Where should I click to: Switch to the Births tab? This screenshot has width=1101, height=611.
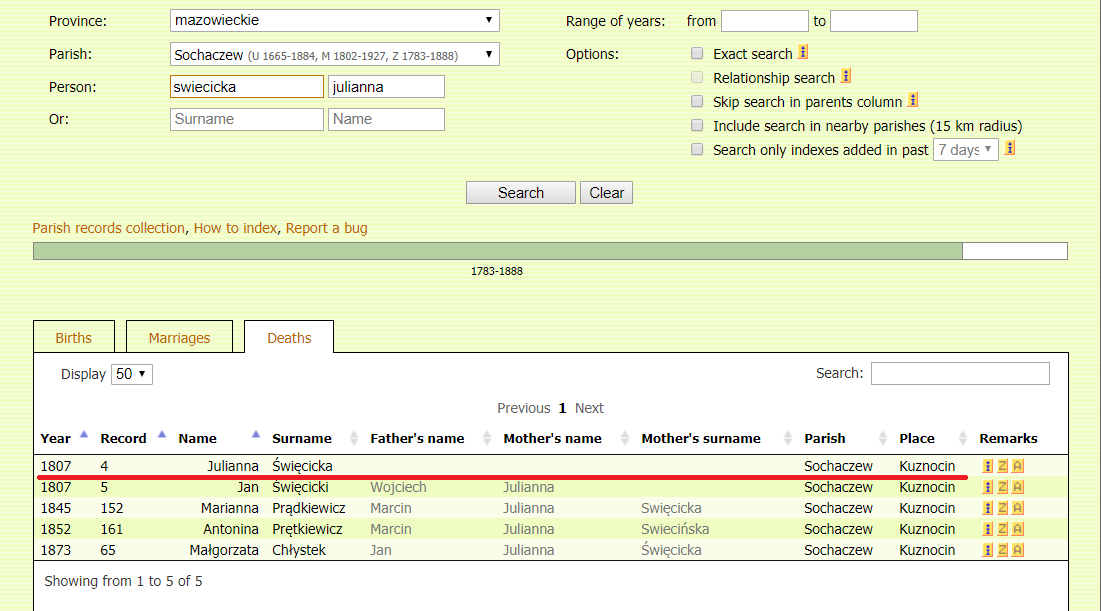coord(74,338)
